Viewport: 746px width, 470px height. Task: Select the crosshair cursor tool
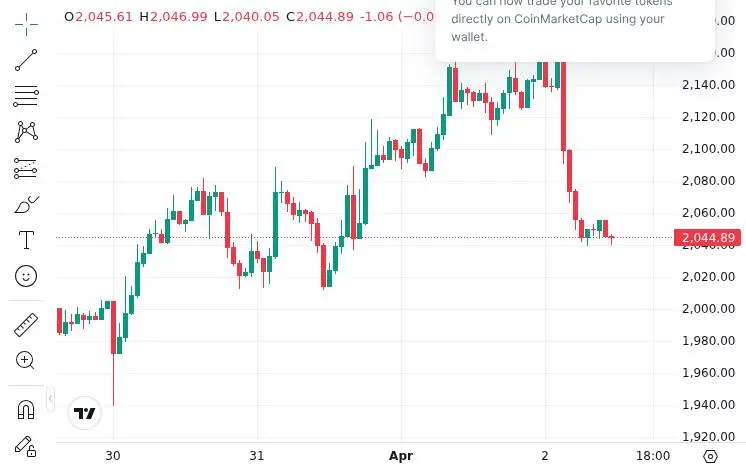[26, 24]
